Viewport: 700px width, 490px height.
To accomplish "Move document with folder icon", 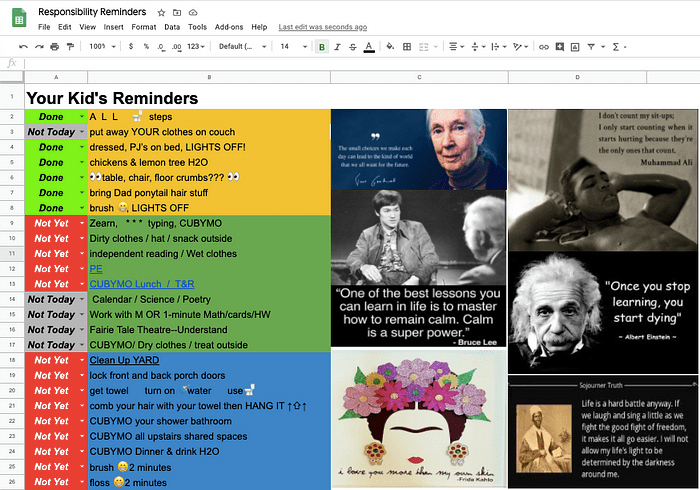I will tap(177, 12).
